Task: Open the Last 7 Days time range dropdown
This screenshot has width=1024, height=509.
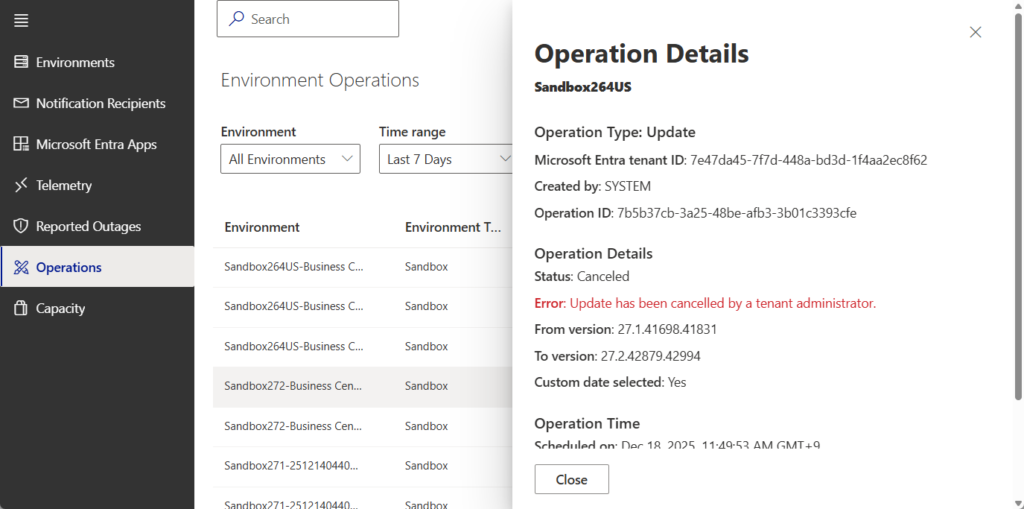Action: click(448, 159)
